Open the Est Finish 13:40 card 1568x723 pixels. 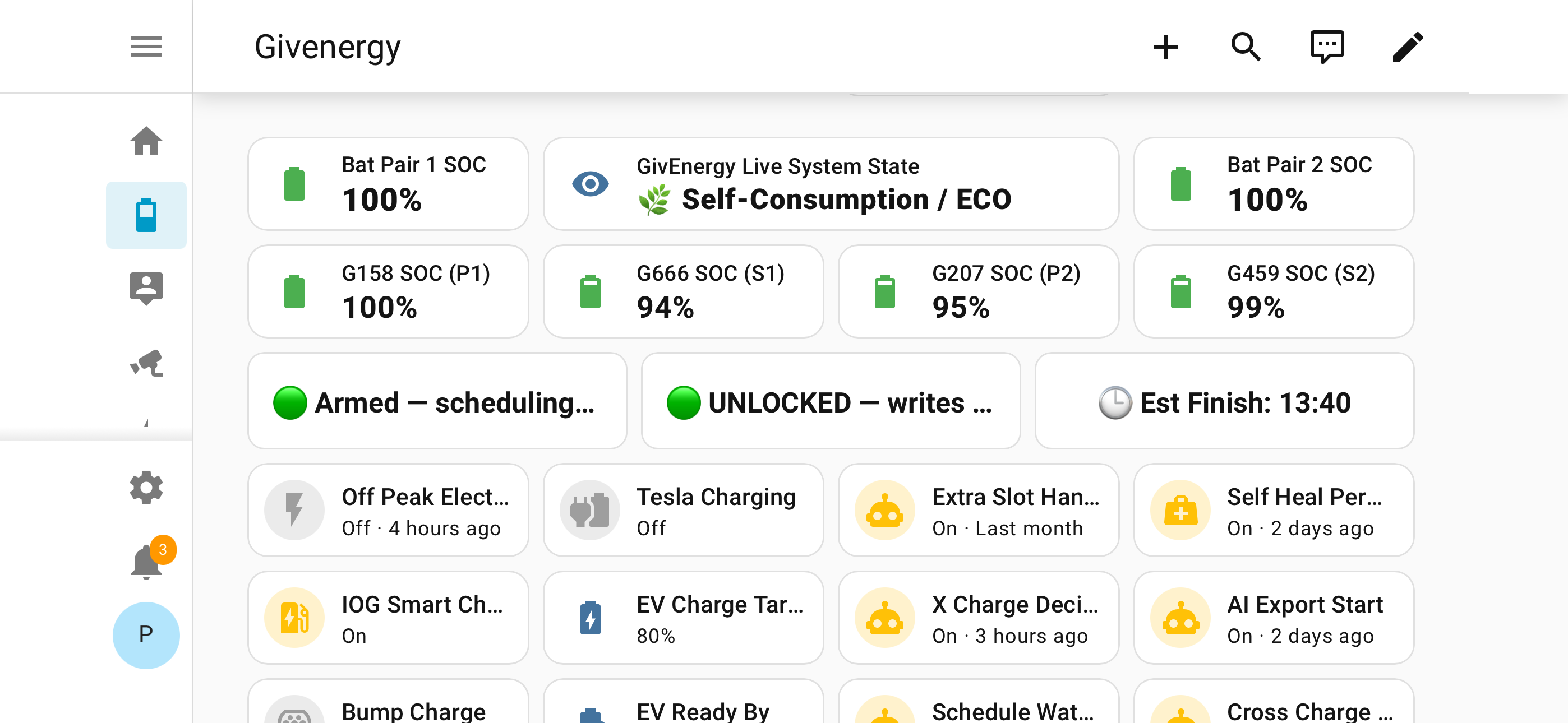pos(1224,401)
